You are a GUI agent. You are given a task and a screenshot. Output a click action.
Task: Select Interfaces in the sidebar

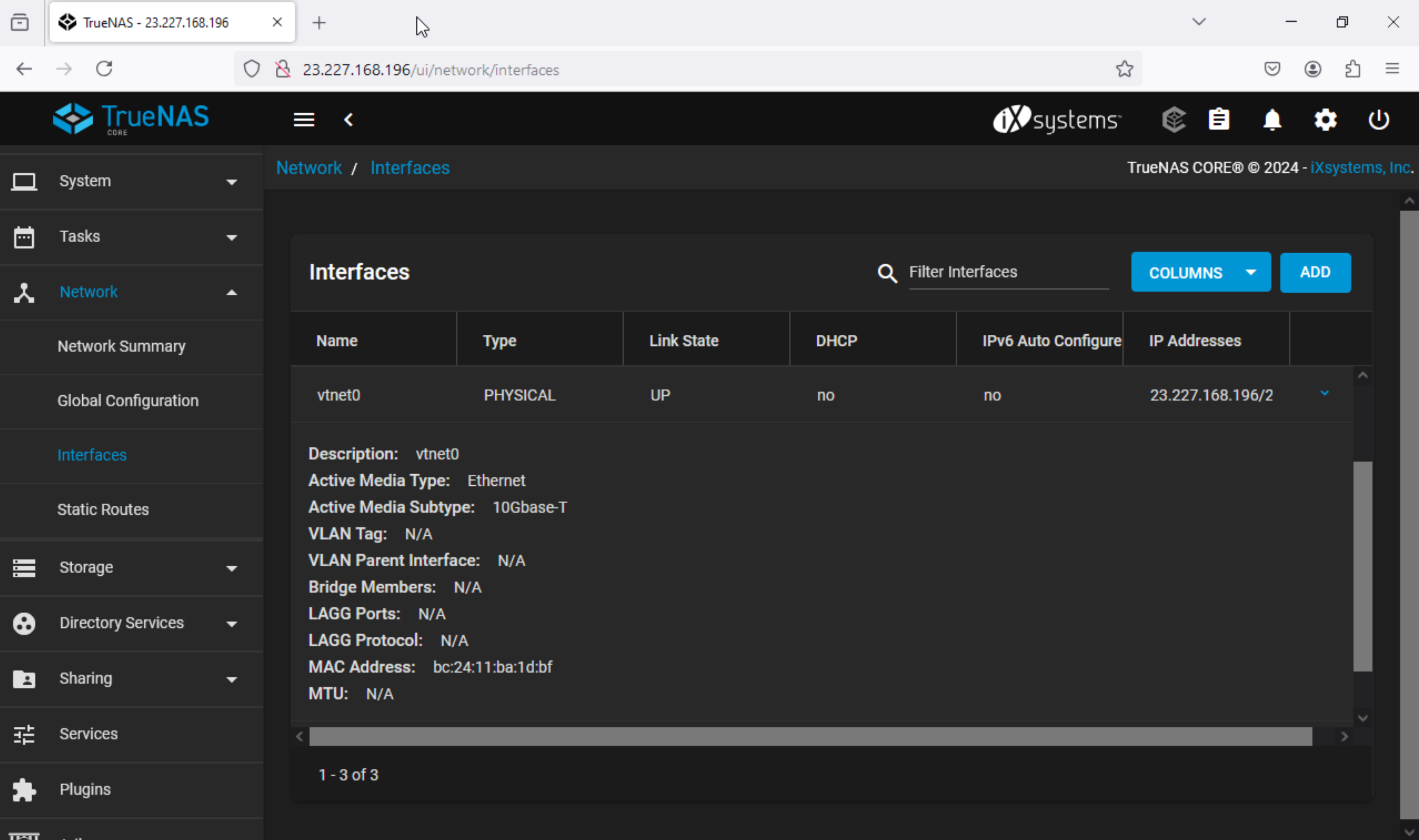point(92,455)
